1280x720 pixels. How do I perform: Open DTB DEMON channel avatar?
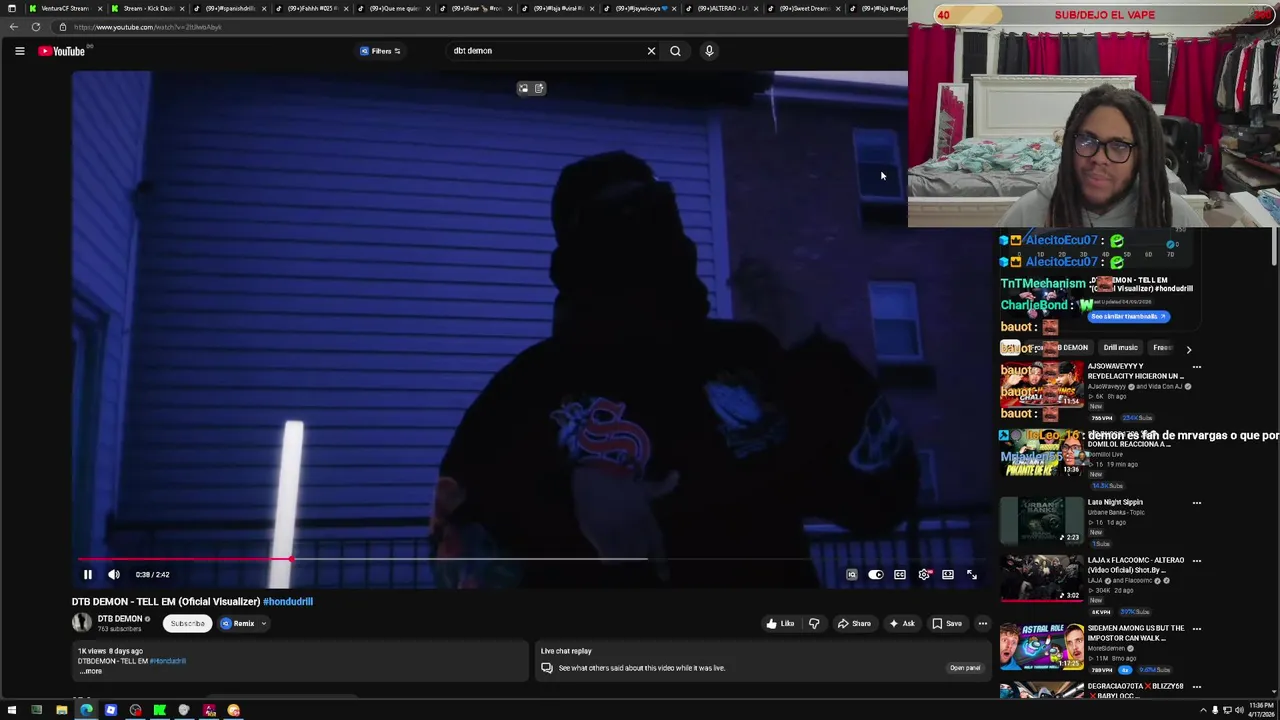point(81,623)
